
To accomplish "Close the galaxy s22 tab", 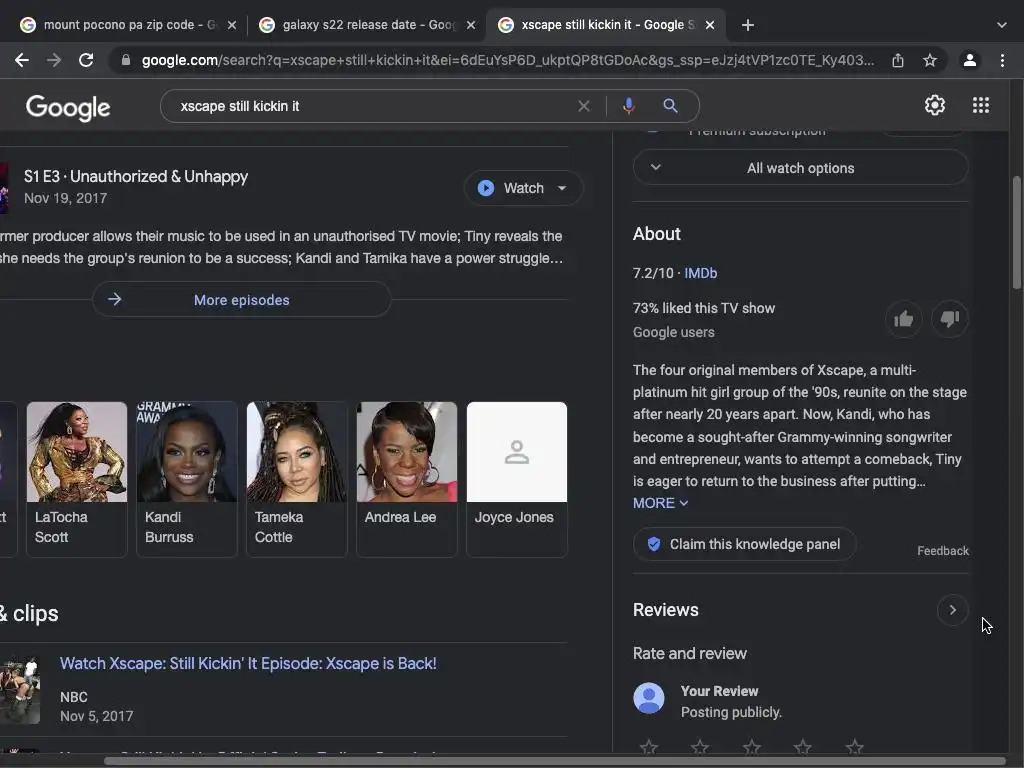I will (471, 25).
